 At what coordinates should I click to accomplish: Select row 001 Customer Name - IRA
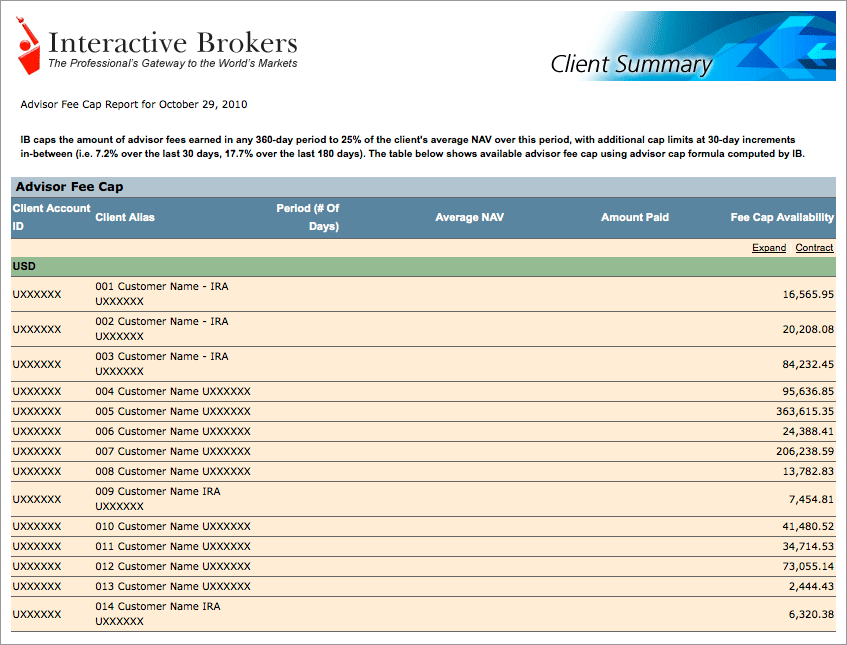pos(423,294)
